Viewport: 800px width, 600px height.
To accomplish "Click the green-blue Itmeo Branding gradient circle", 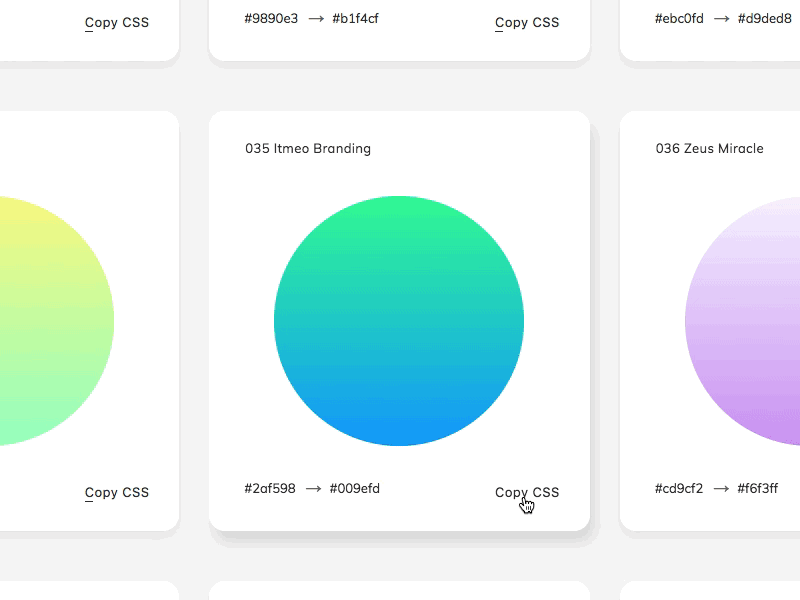I will pos(400,320).
